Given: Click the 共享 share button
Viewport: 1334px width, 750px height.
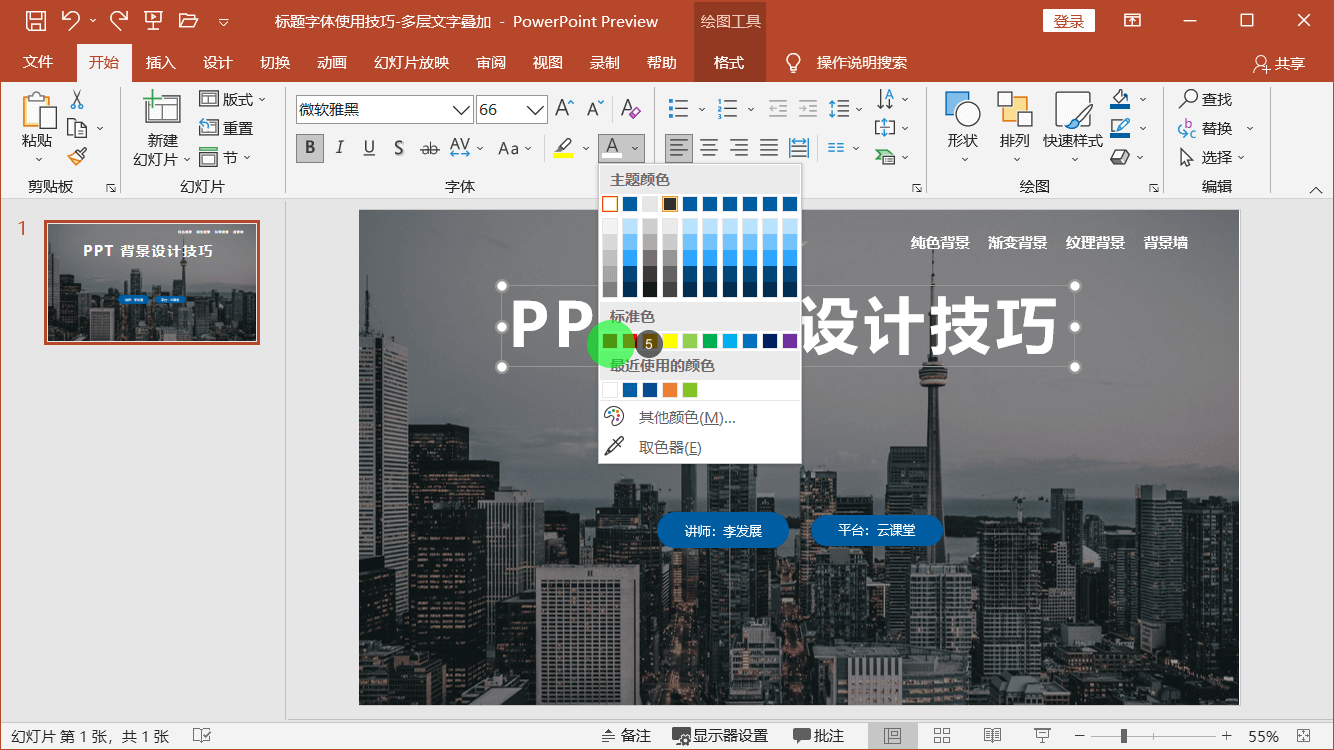Looking at the screenshot, I should [1279, 63].
